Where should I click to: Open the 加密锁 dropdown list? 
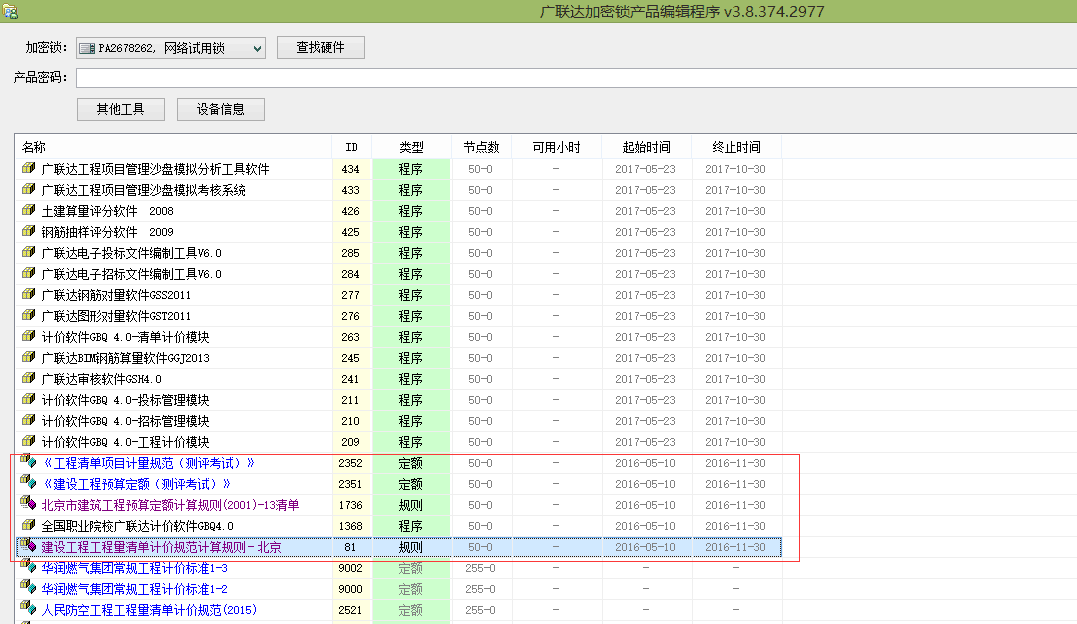point(257,48)
